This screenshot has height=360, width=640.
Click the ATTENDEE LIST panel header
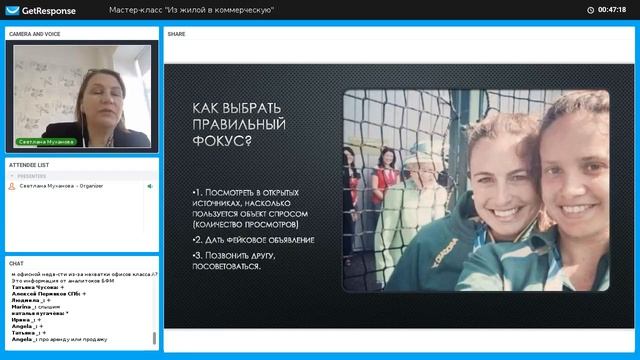[x=29, y=165]
